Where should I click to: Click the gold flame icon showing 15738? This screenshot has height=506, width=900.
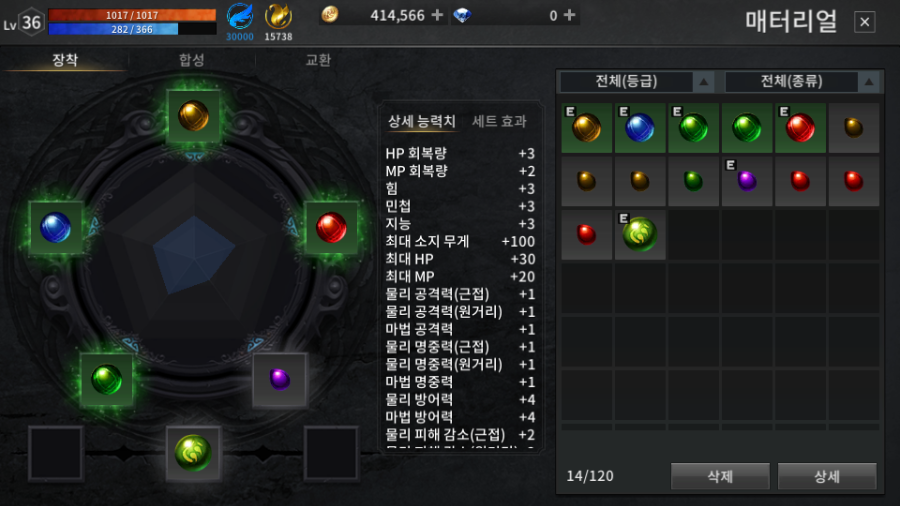pos(278,16)
